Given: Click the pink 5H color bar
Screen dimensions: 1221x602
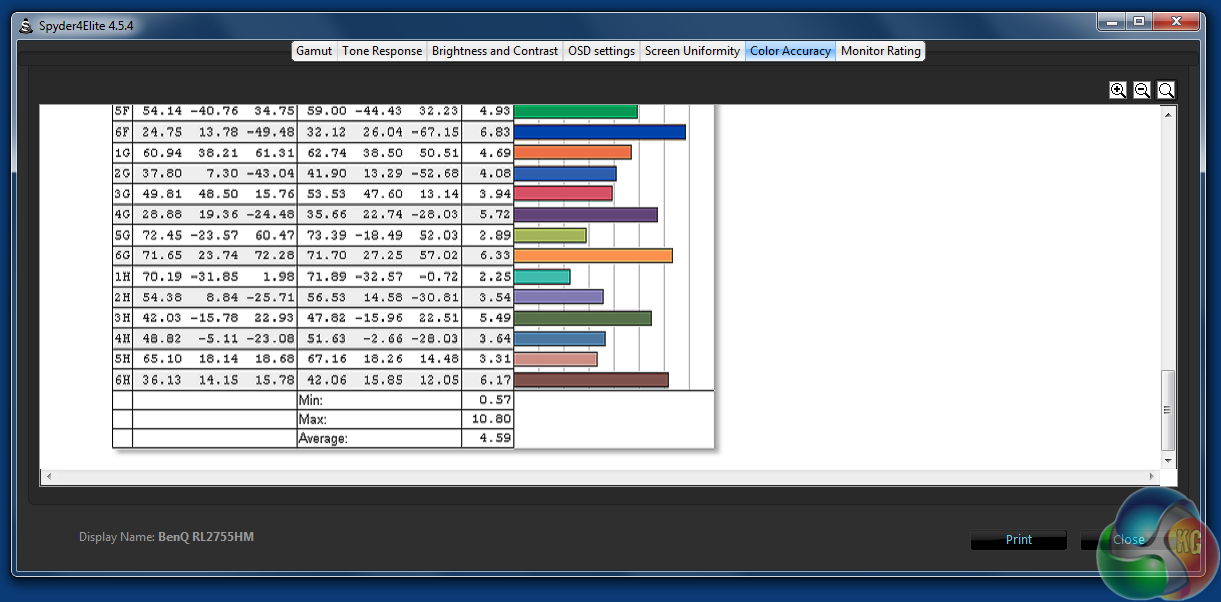Looking at the screenshot, I should tap(555, 359).
